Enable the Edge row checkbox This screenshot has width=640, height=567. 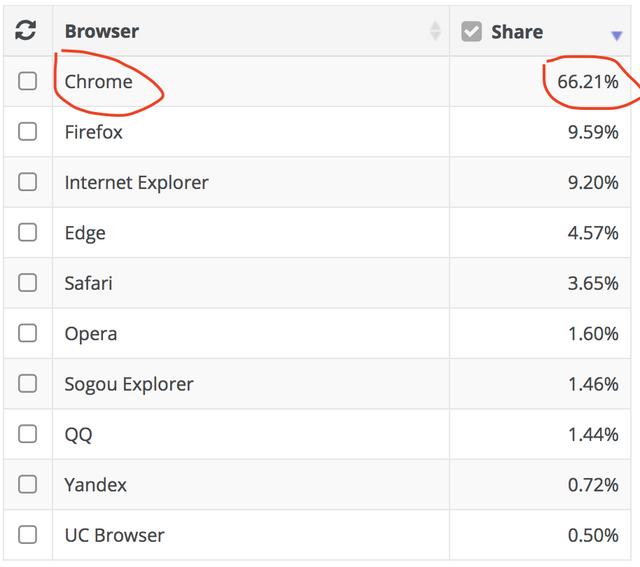28,233
